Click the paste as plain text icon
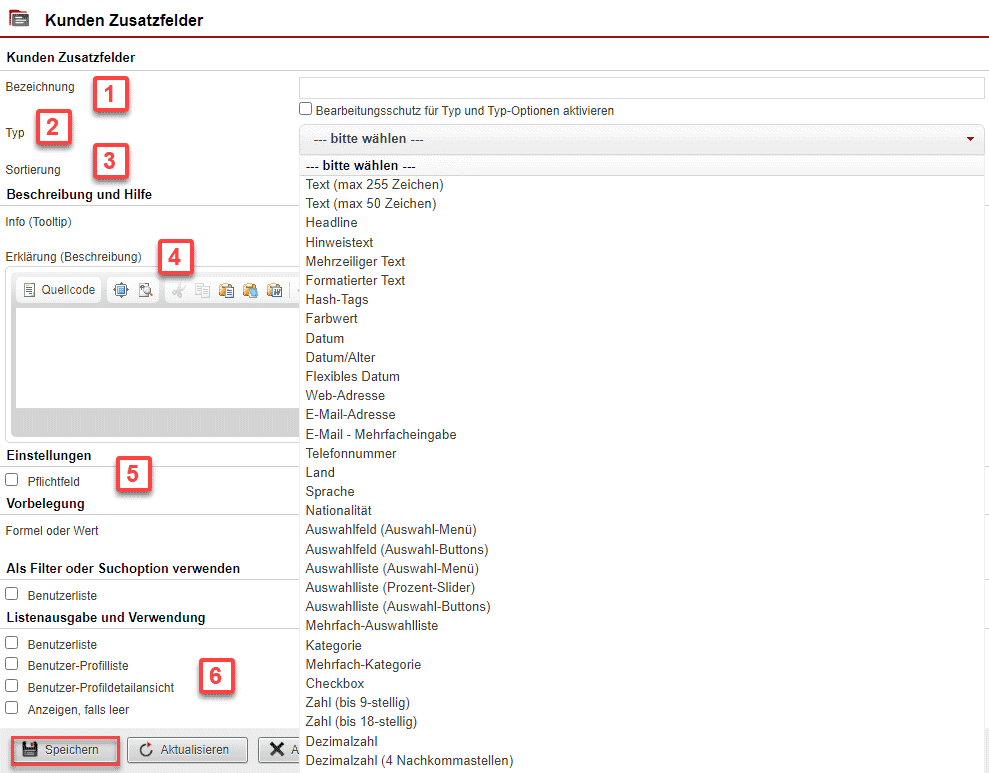This screenshot has width=989, height=773. (250, 290)
